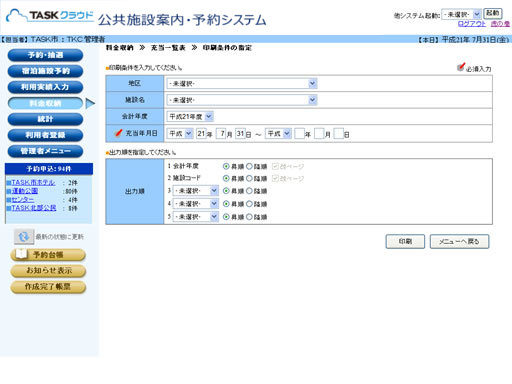Image resolution: width=512 pixels, height=384 pixels.
Task: Open the 予約・抽選 menu
Action: pos(45,55)
